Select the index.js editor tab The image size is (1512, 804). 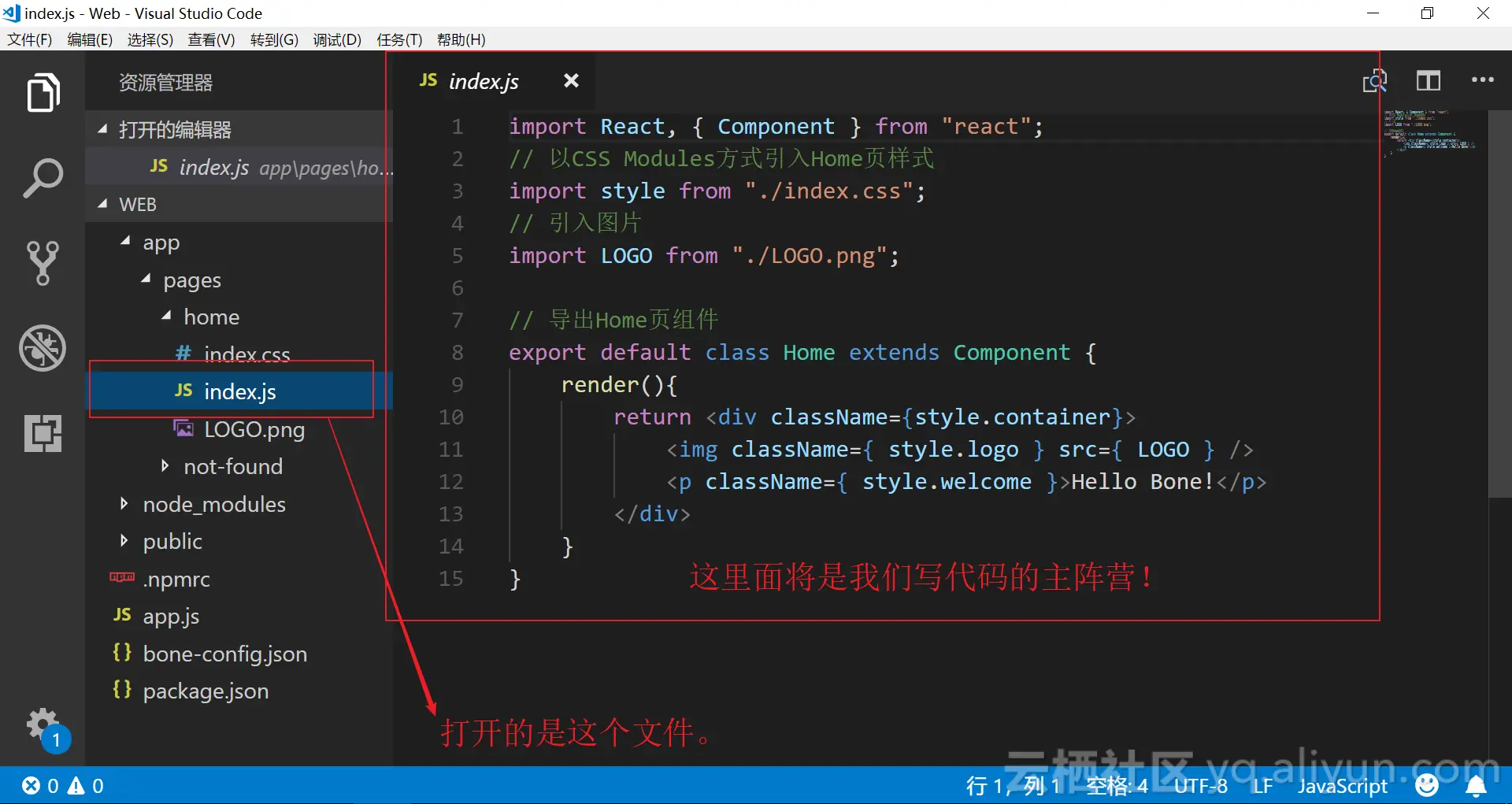click(494, 80)
